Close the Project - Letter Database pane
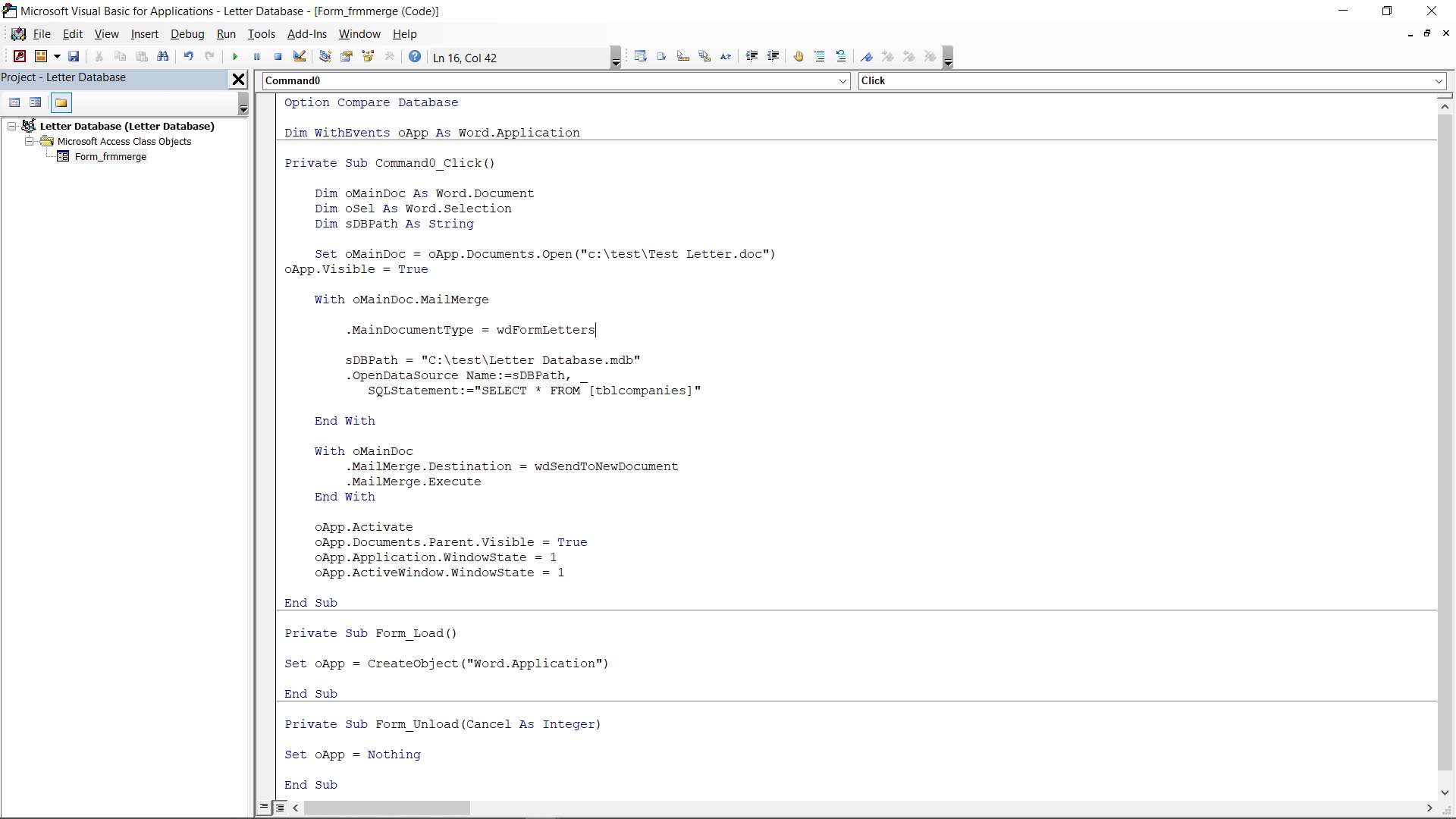Image resolution: width=1456 pixels, height=819 pixels. (238, 79)
